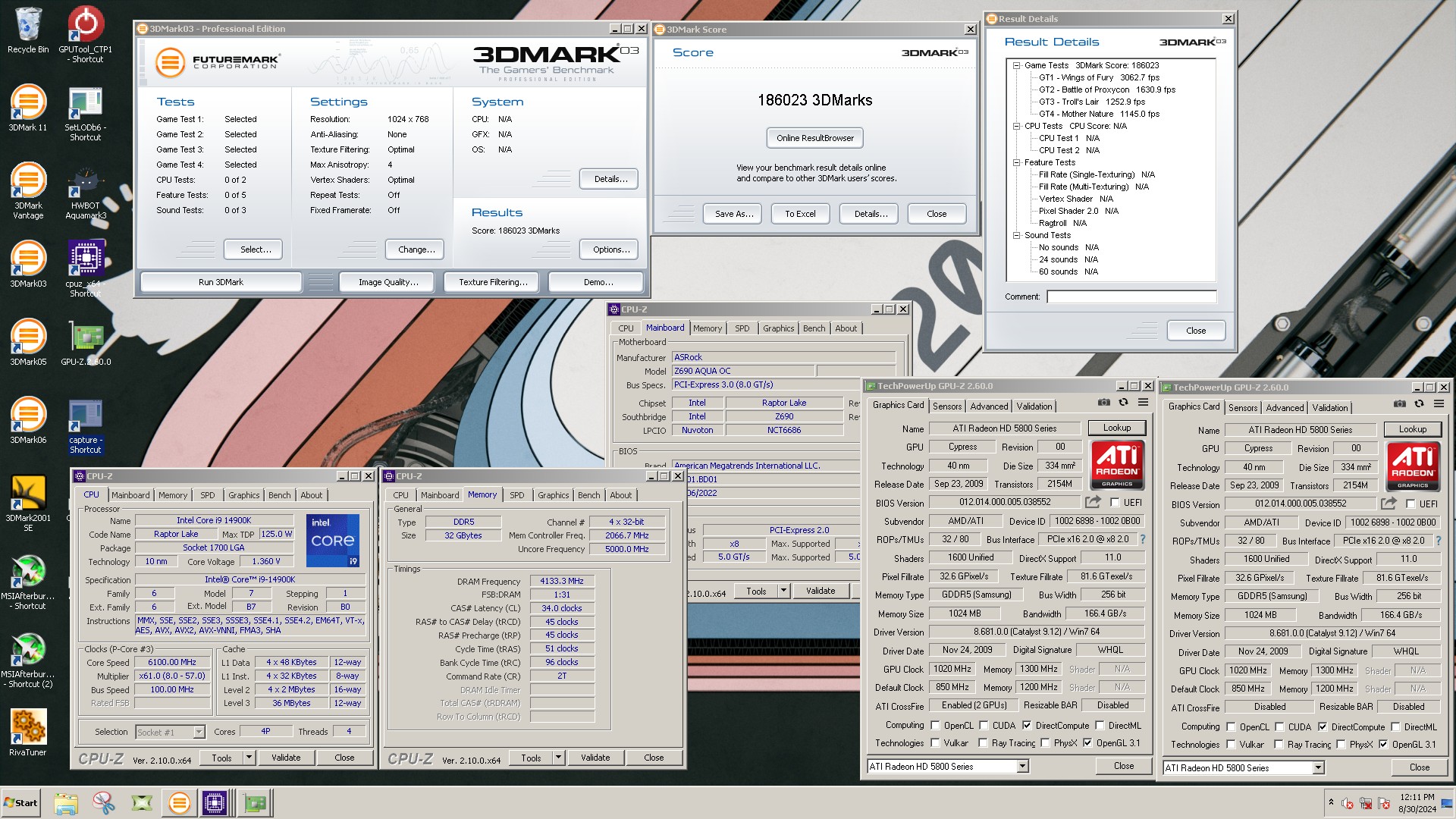This screenshot has width=1456, height=819.
Task: Toggle DirectCompute checkbox in left GPU-Z
Action: [1027, 726]
